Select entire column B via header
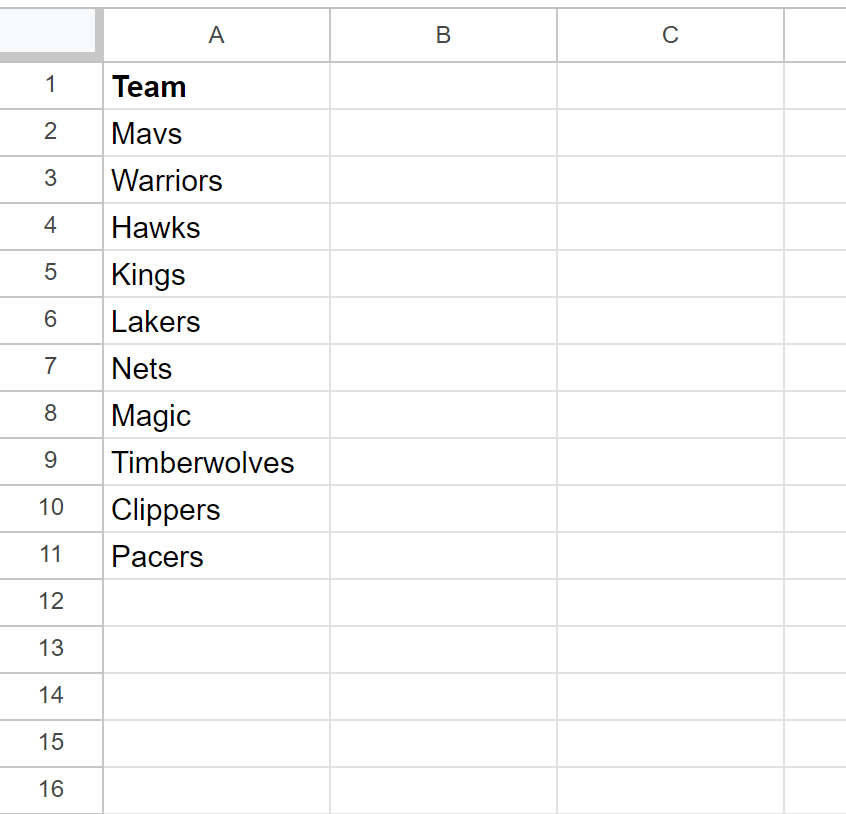The width and height of the screenshot is (846, 814). pyautogui.click(x=444, y=35)
